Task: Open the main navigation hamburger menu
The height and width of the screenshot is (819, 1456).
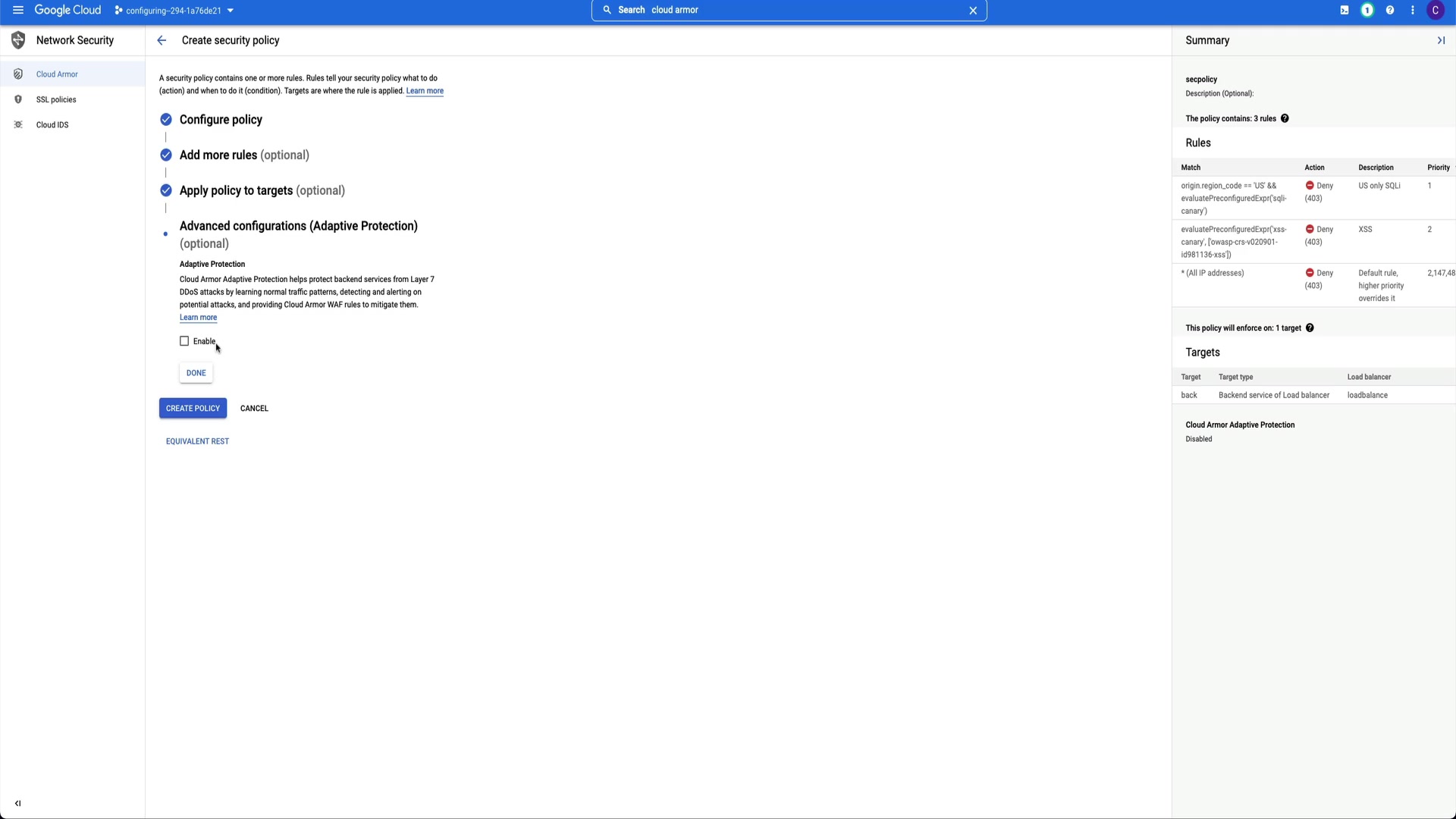Action: pos(18,10)
